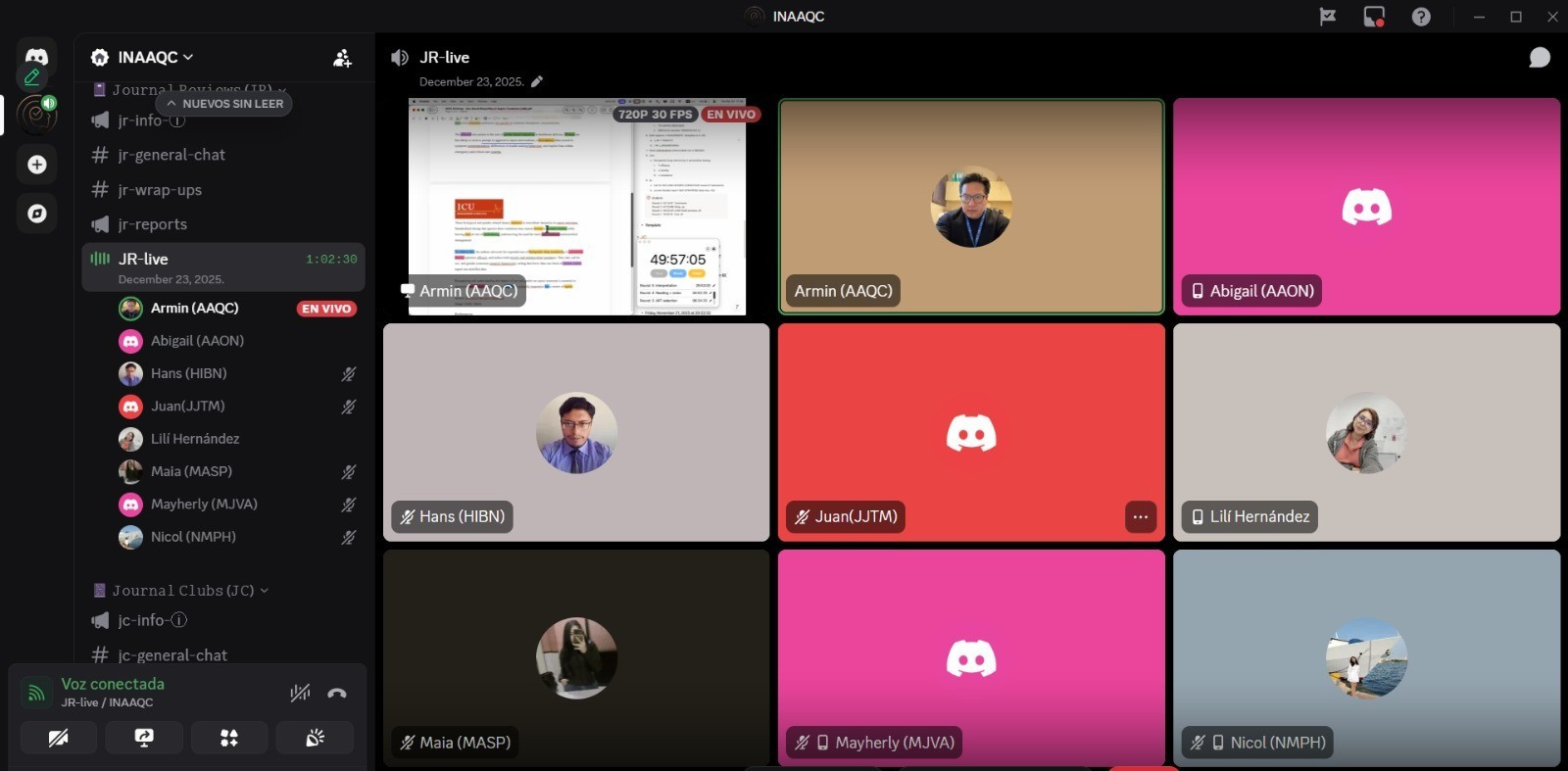Start screen sharing from voice panel
1568x771 pixels.
144,738
